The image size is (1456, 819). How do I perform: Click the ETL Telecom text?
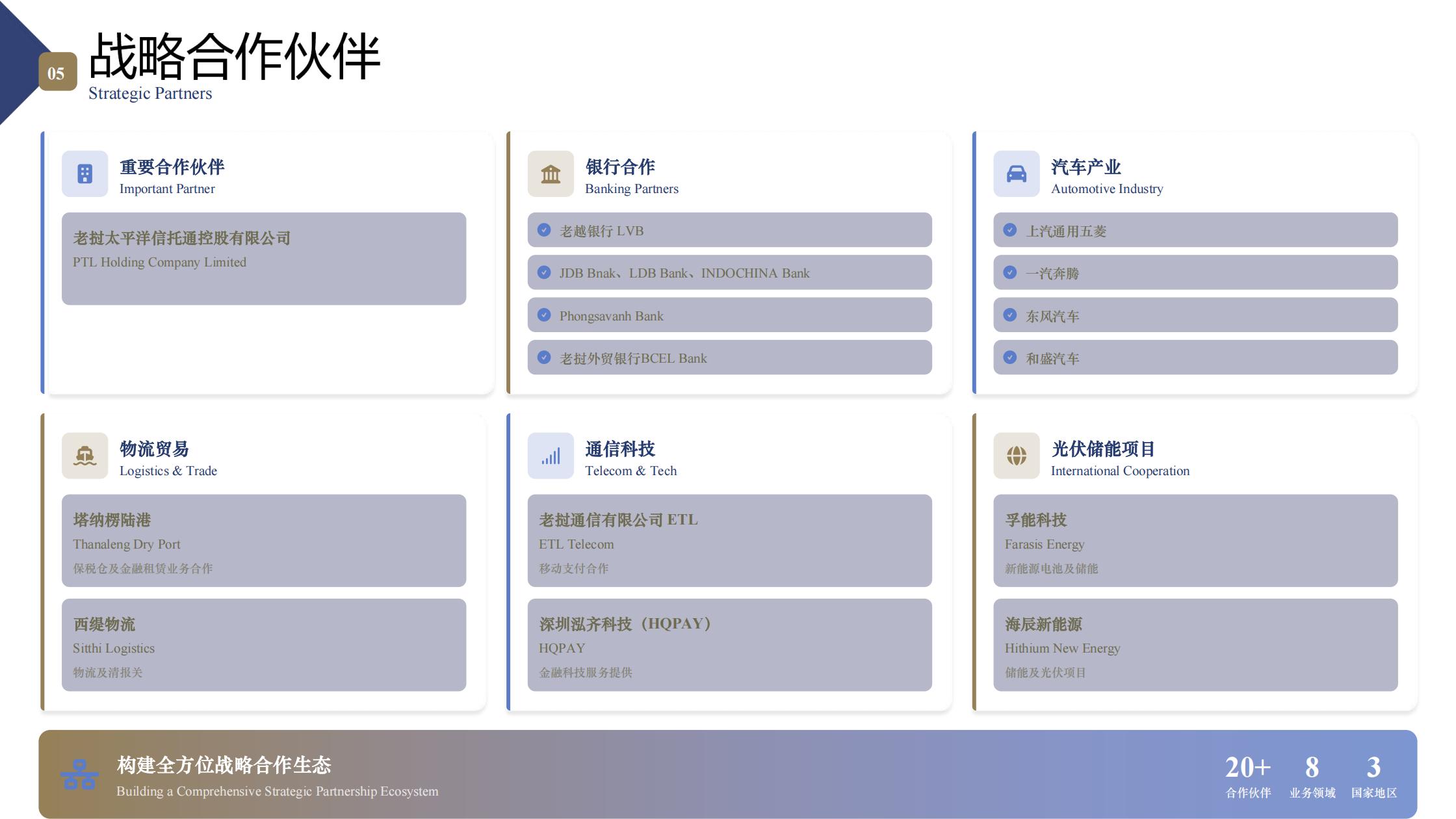tap(577, 545)
